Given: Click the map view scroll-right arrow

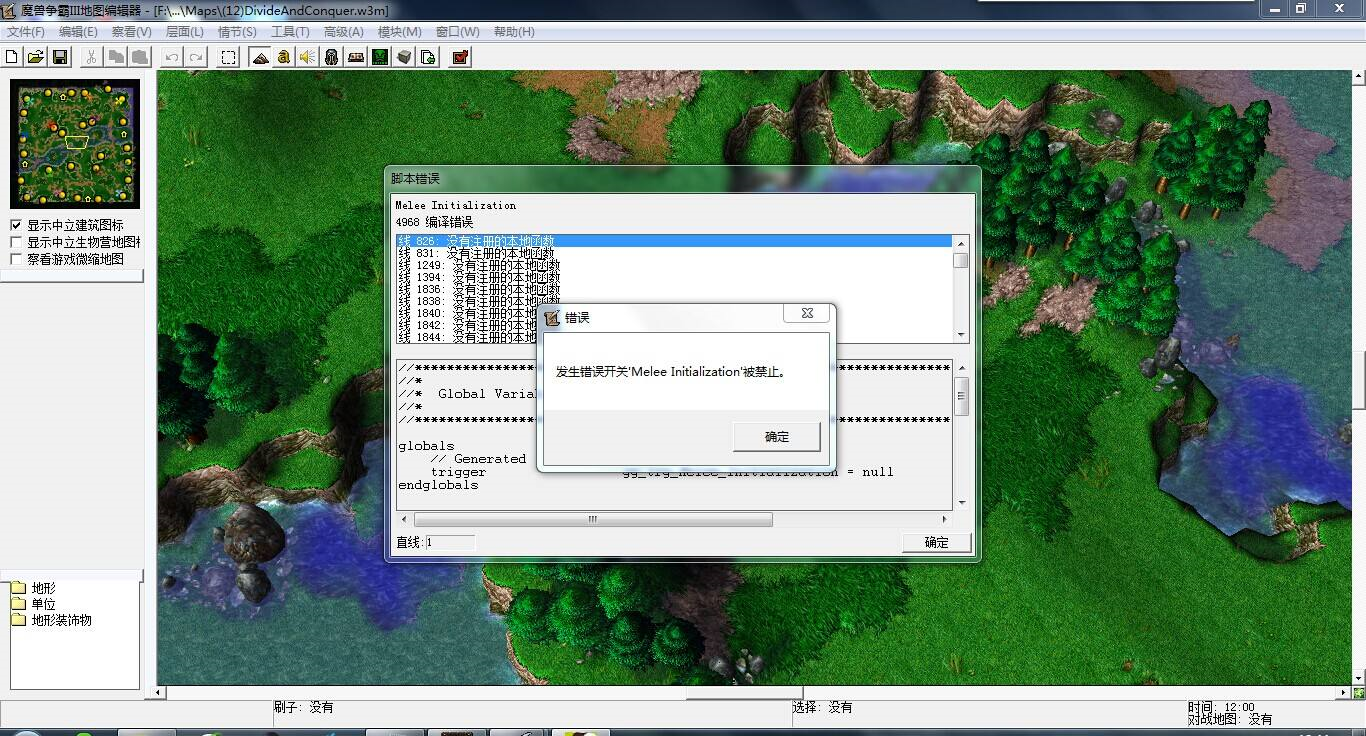Looking at the screenshot, I should pos(1344,692).
